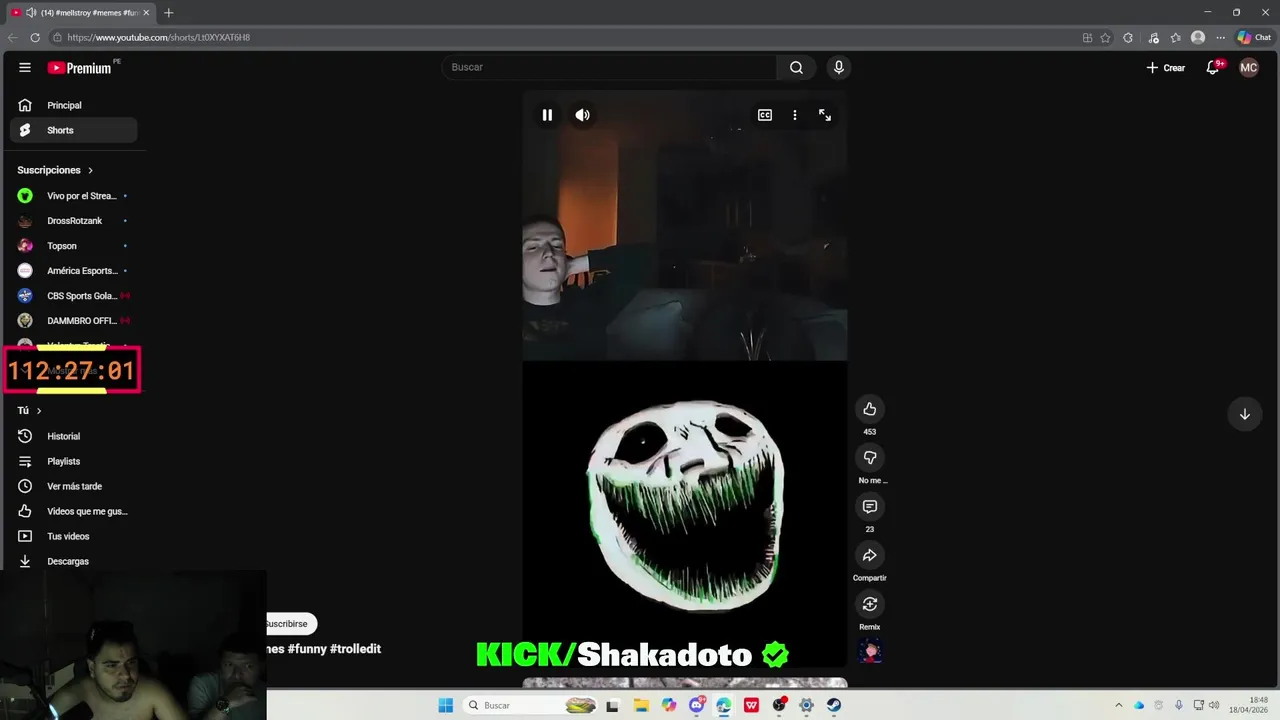Submit search with magnifier button
Screen dimensions: 1280x720
[x=796, y=67]
